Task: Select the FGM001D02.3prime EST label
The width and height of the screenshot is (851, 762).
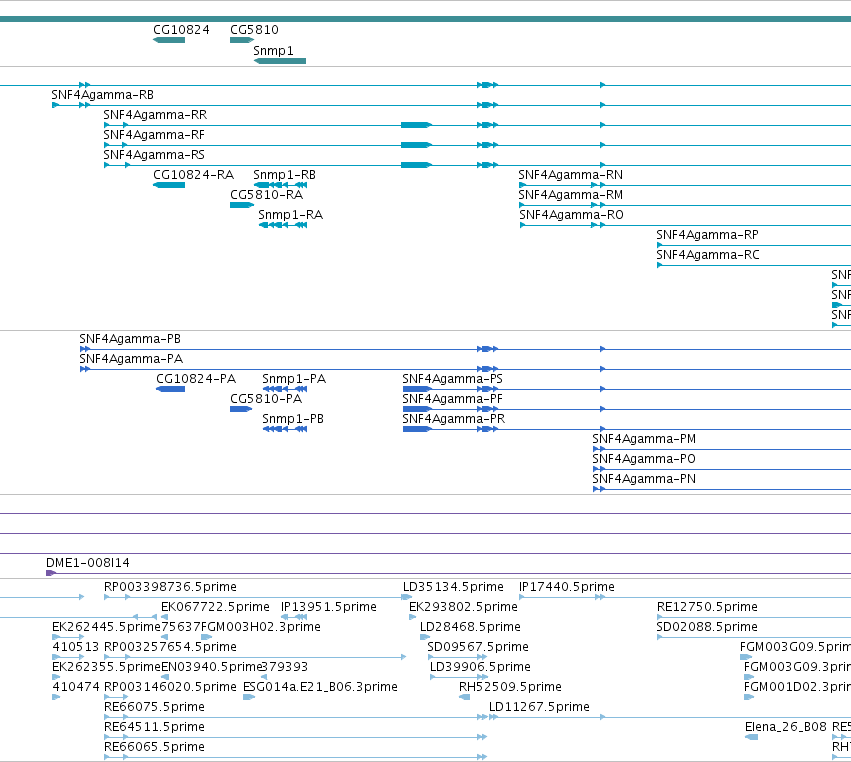Action: tap(797, 687)
